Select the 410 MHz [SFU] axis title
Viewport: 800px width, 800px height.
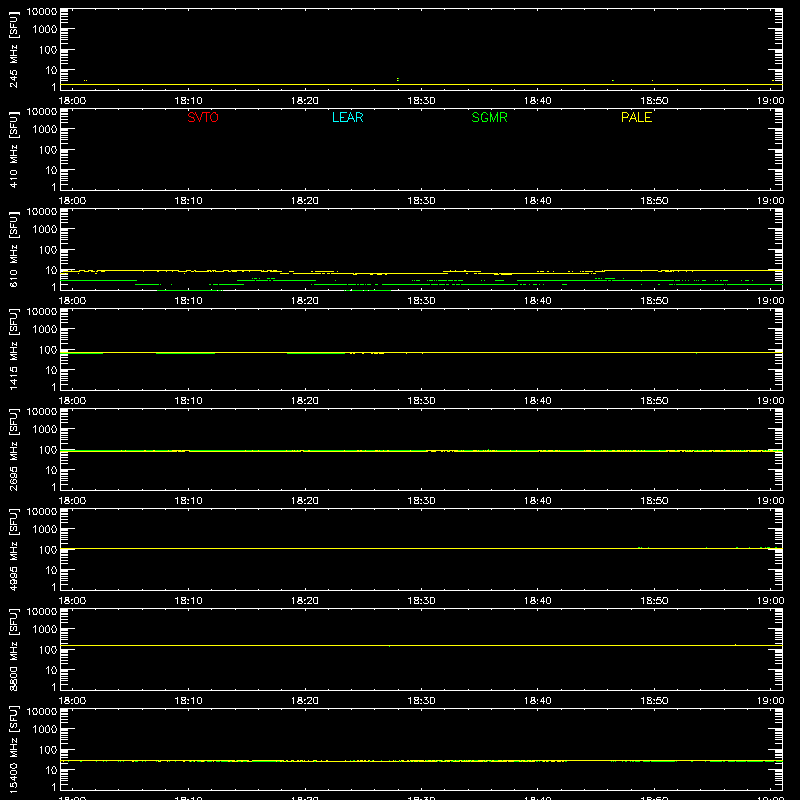tap(13, 149)
